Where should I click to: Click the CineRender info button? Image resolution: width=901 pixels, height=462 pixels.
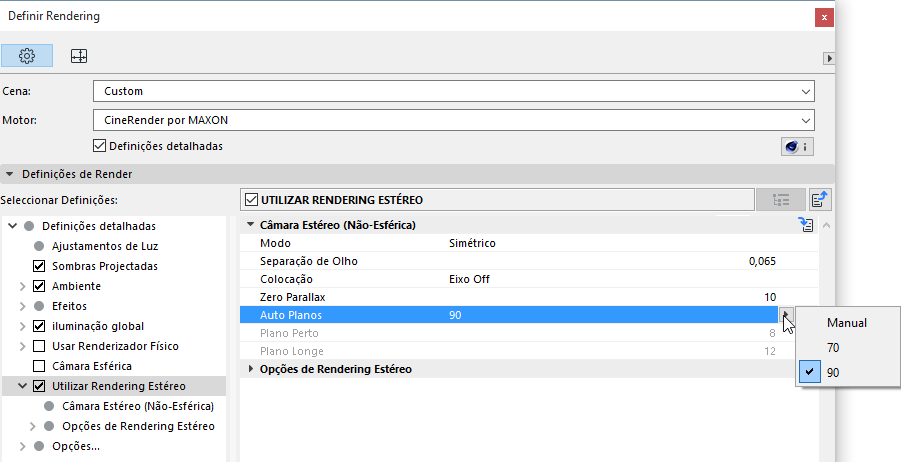point(796,147)
